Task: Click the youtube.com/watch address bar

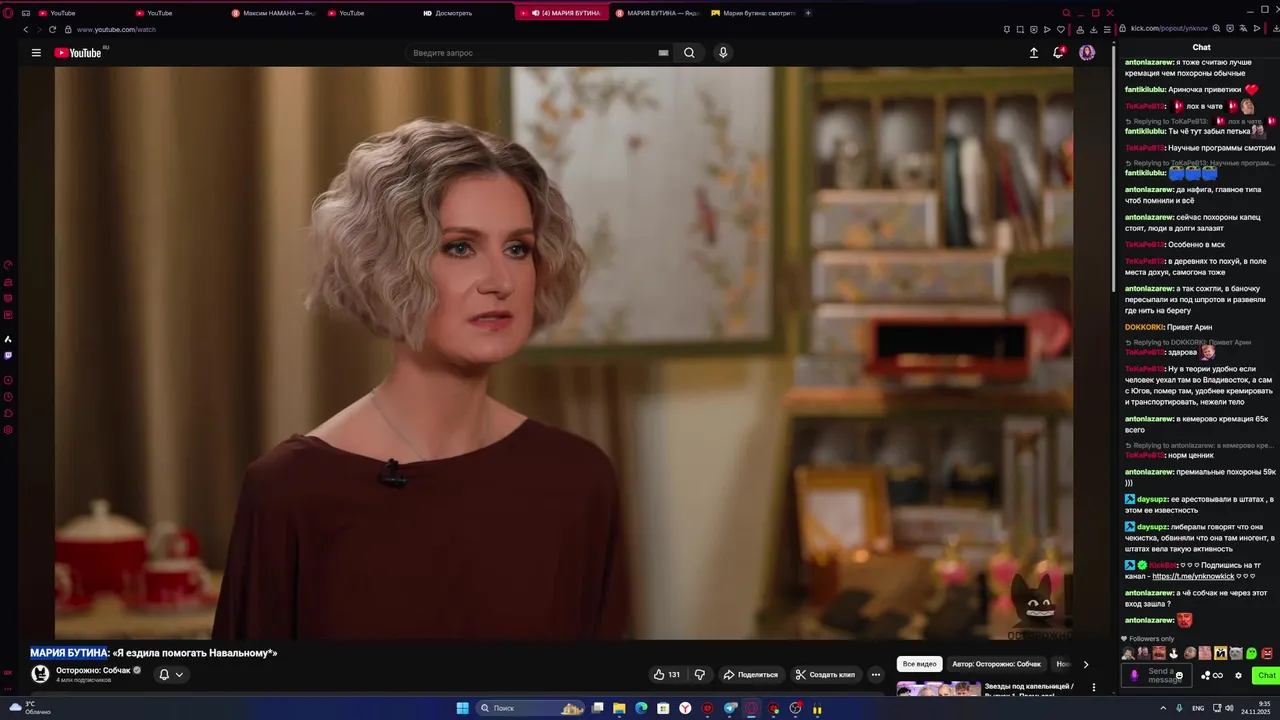Action: click(x=117, y=30)
